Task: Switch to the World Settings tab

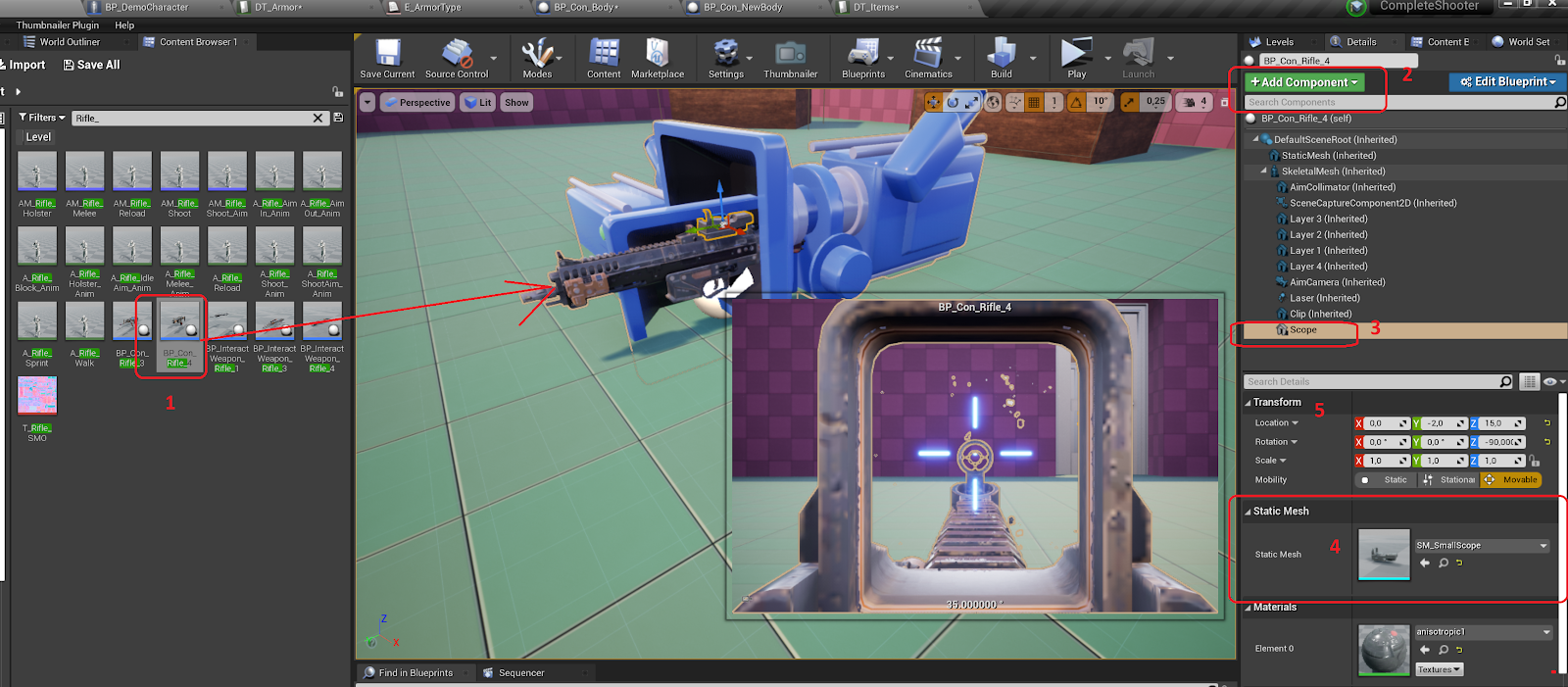Action: (x=1528, y=42)
